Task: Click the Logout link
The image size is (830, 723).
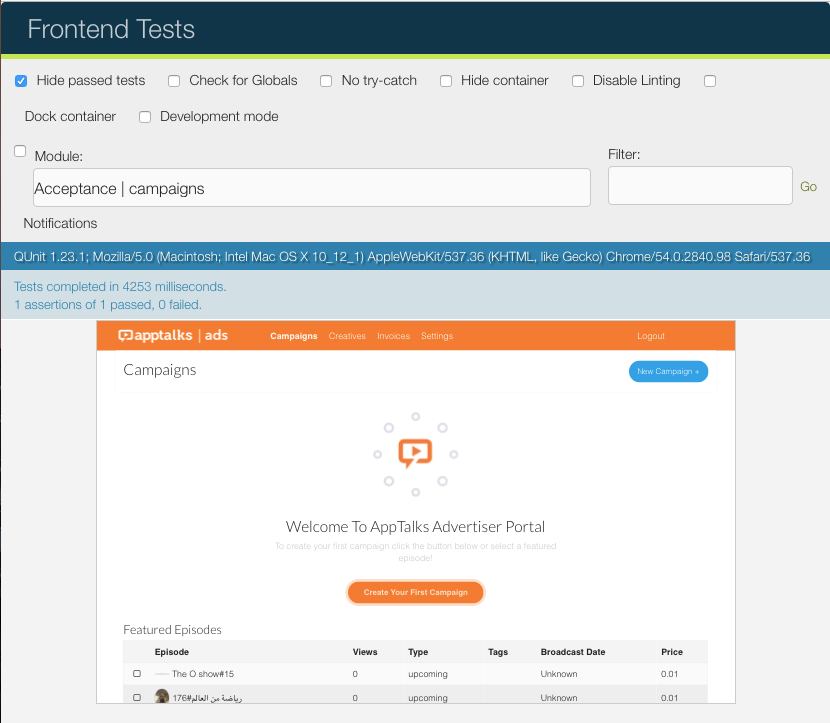Action: (x=650, y=336)
